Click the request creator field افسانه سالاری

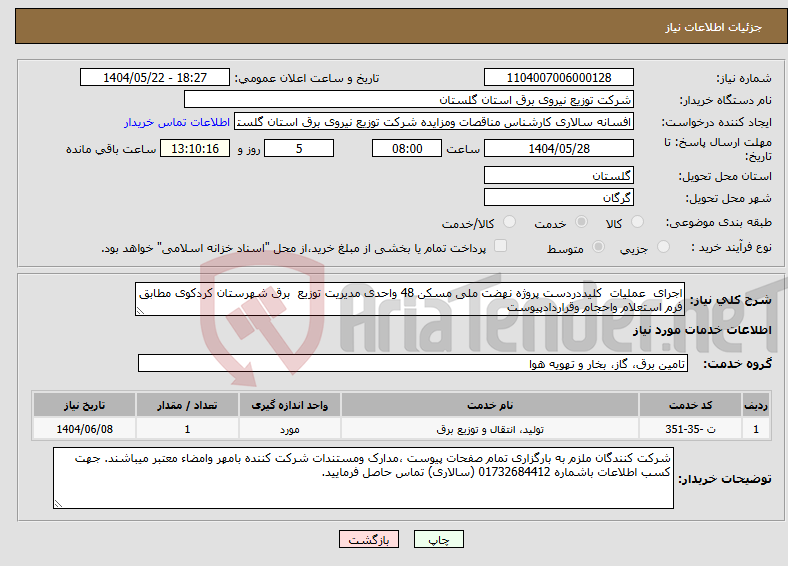pos(434,122)
